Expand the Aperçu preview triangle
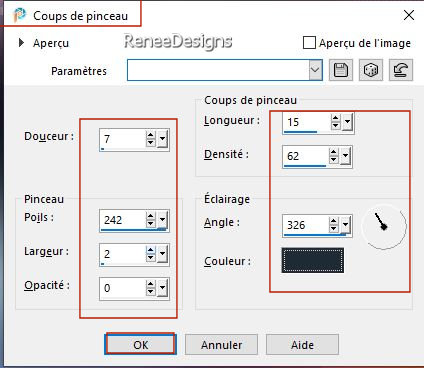 pos(21,42)
